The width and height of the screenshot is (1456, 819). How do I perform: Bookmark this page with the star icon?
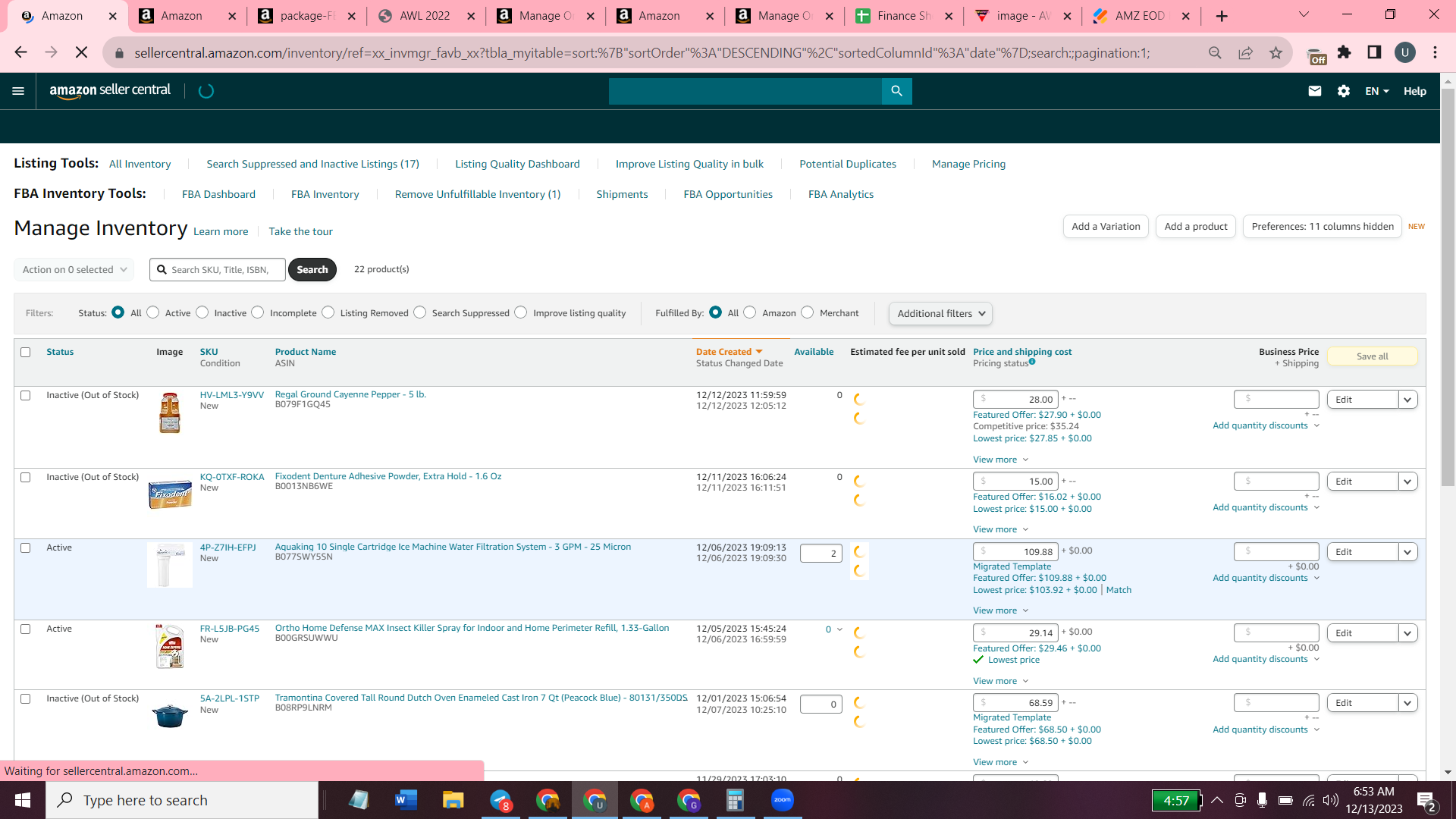click(x=1276, y=52)
